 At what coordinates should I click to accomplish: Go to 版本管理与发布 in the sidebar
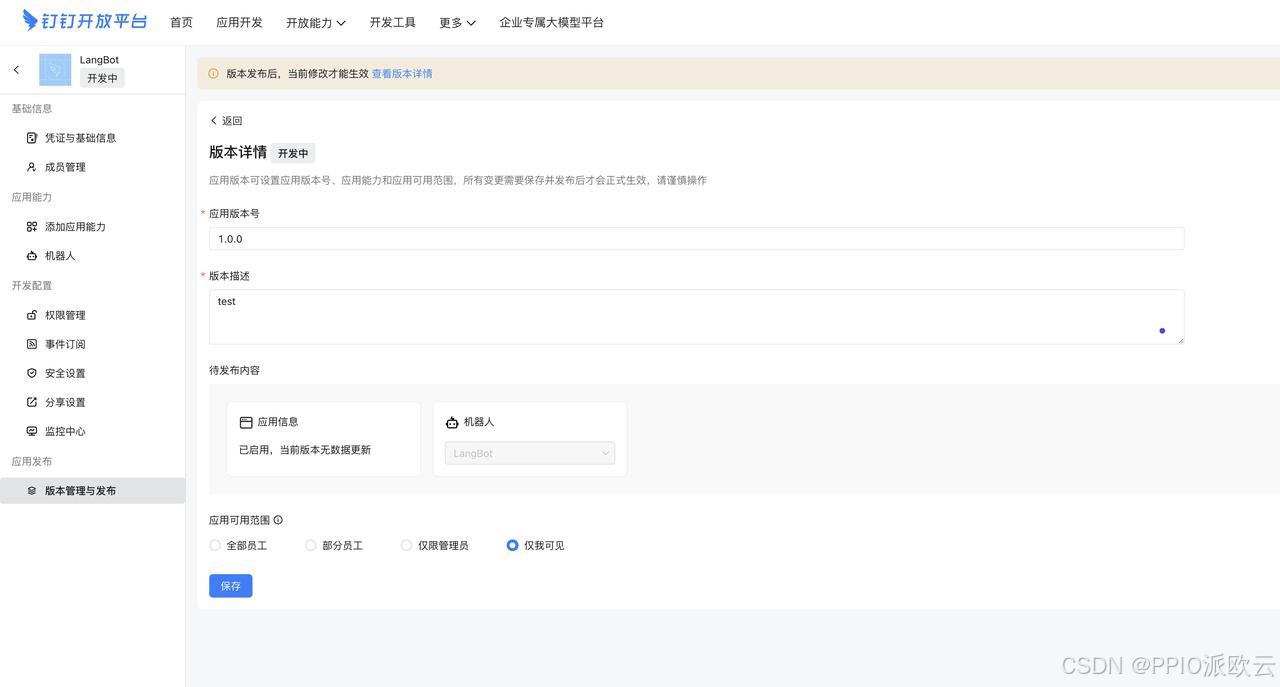pyautogui.click(x=92, y=491)
